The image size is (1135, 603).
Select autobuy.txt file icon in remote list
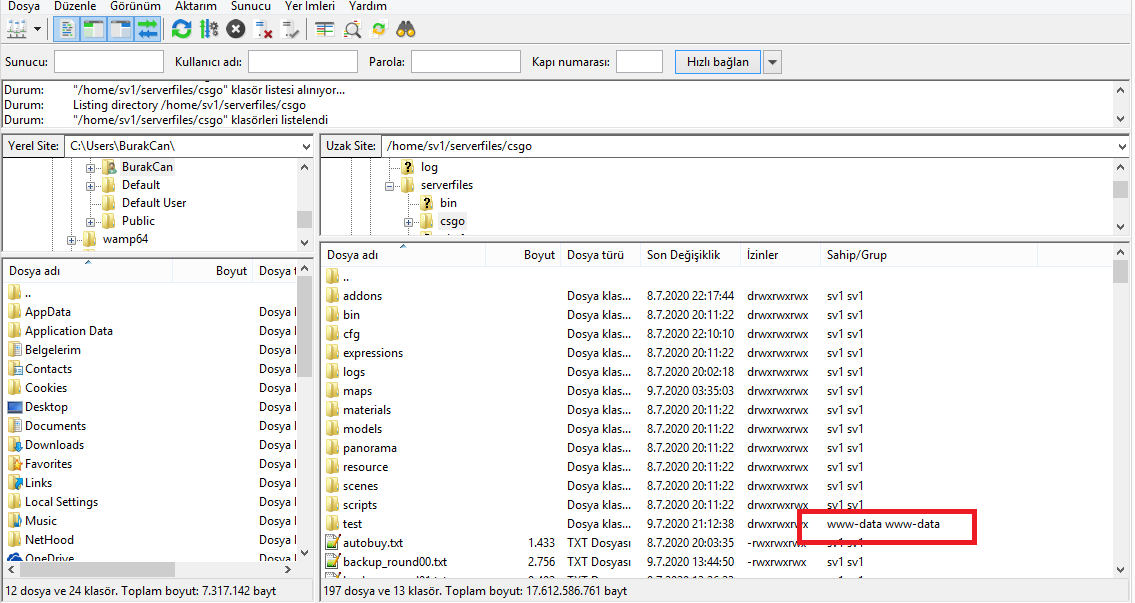pos(332,542)
